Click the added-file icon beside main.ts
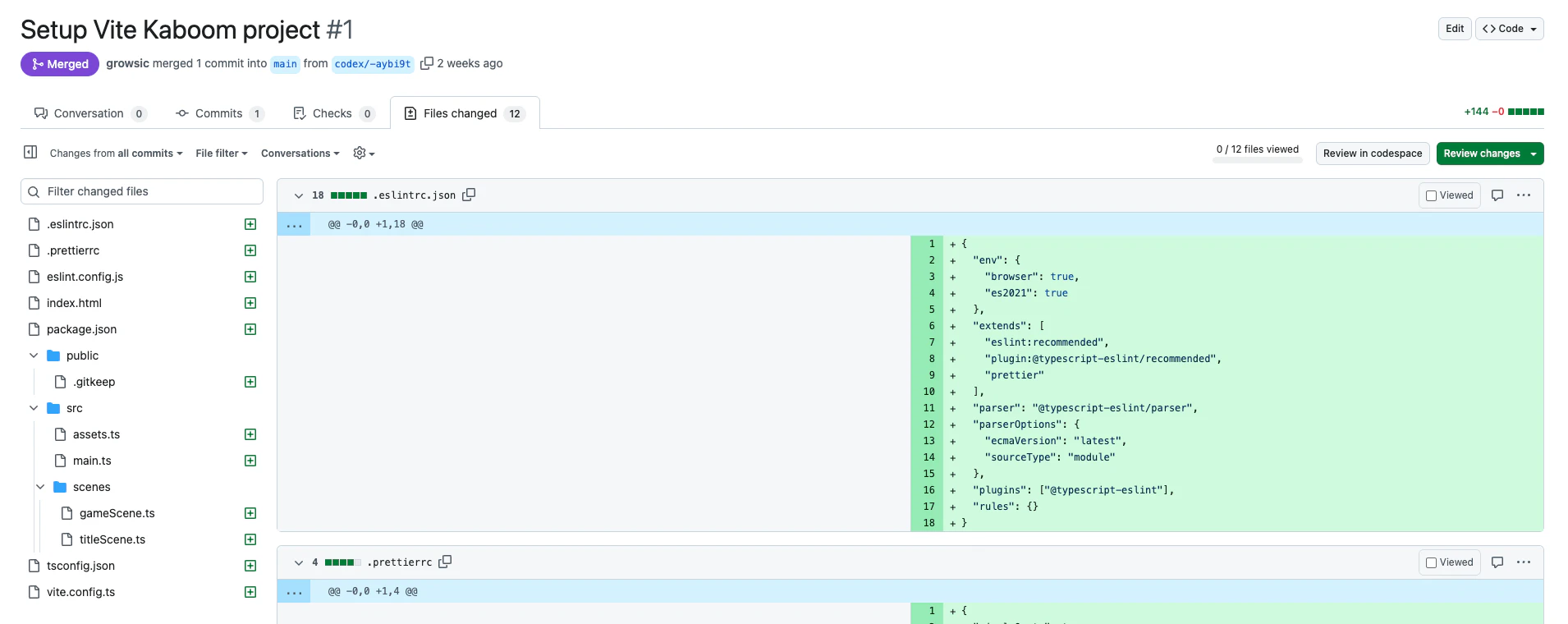The height and width of the screenshot is (624, 1568). click(250, 461)
